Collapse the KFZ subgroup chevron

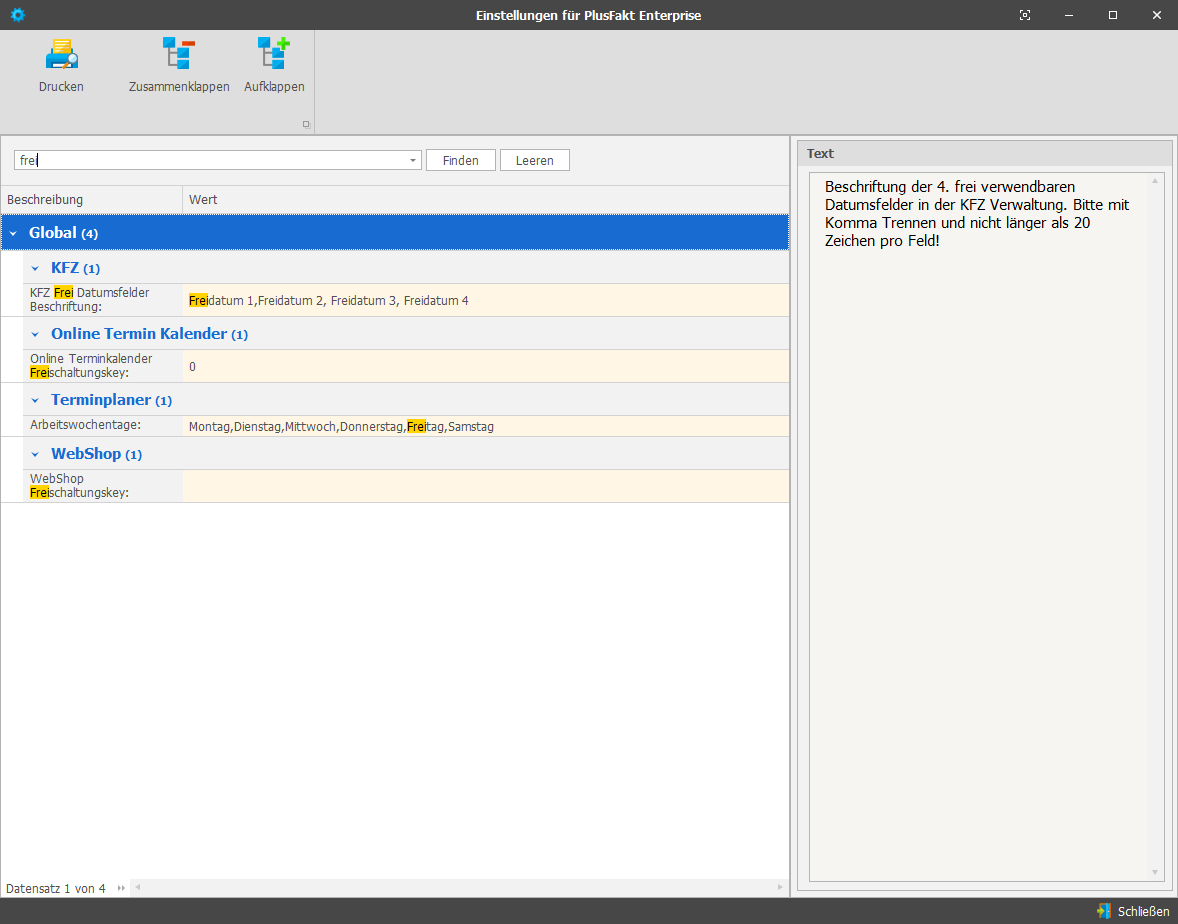pos(35,268)
